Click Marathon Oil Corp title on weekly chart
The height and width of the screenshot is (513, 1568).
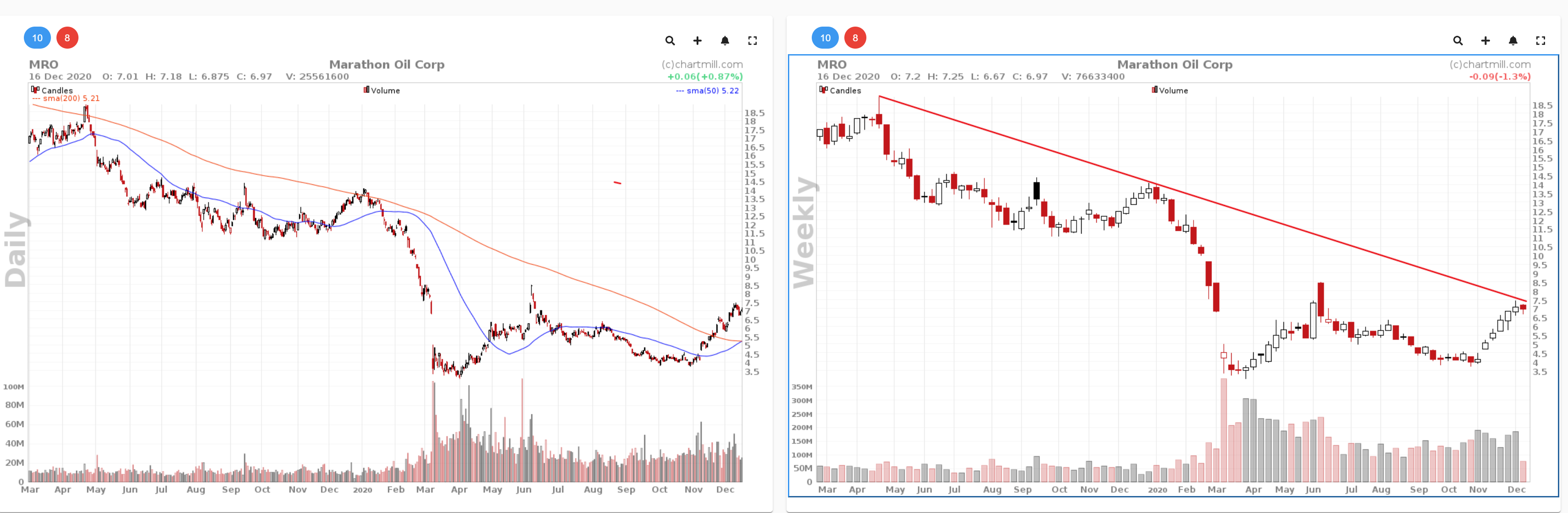tap(1175, 65)
